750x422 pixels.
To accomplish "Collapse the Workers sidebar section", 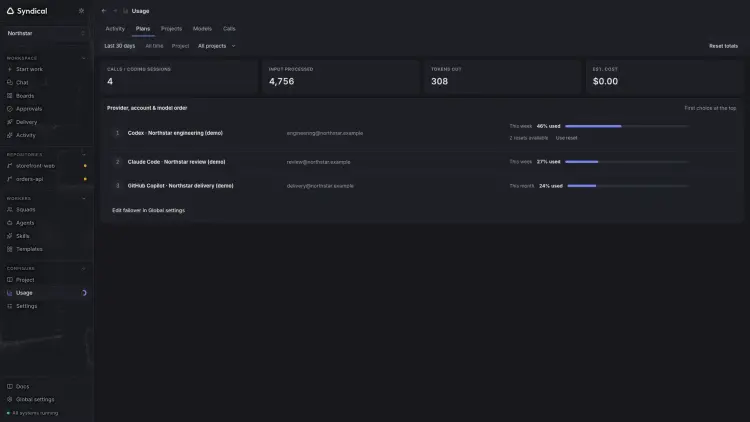I will click(84, 198).
